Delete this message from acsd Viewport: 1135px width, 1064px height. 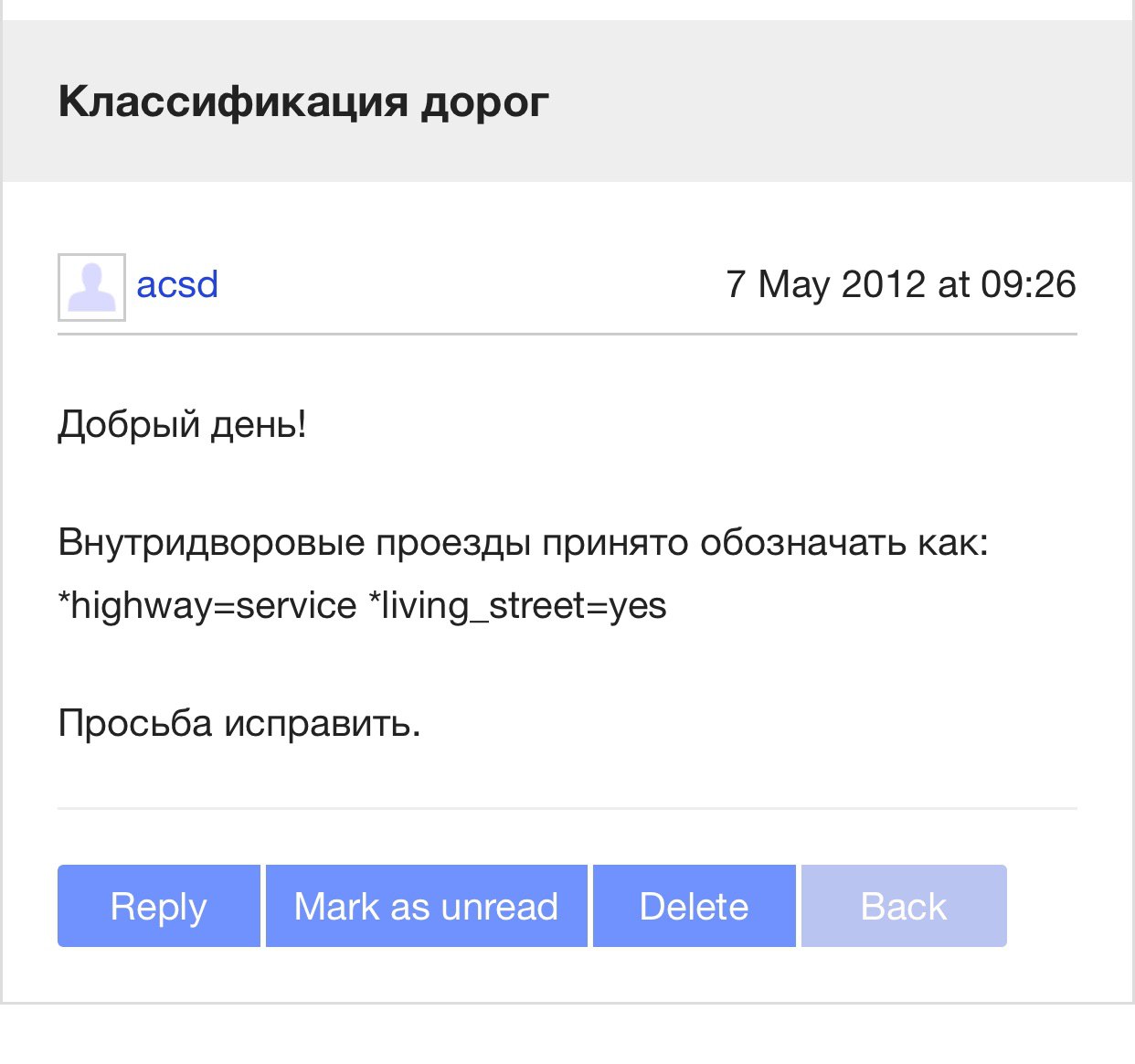coord(695,906)
